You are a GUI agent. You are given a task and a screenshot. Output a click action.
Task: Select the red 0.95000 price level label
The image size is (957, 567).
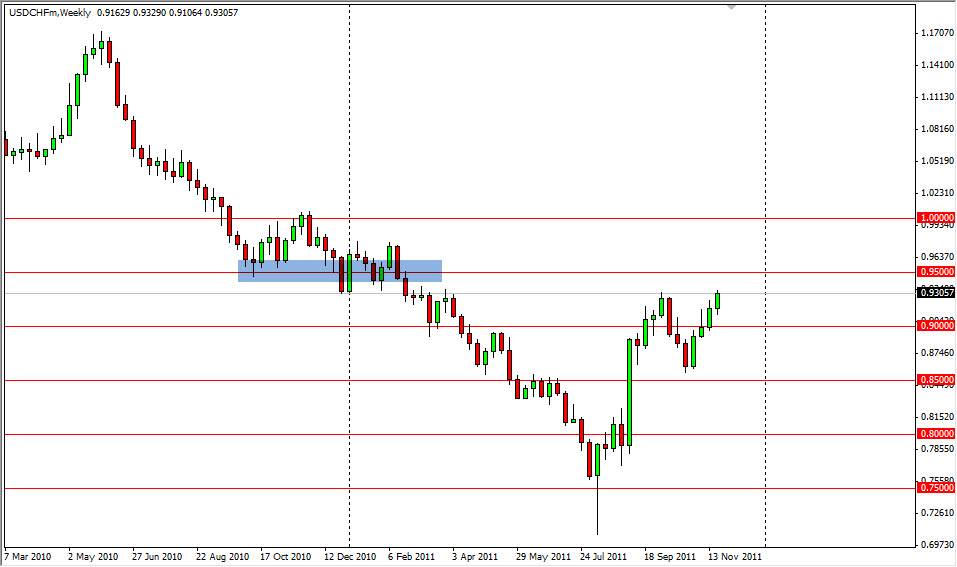coord(935,271)
